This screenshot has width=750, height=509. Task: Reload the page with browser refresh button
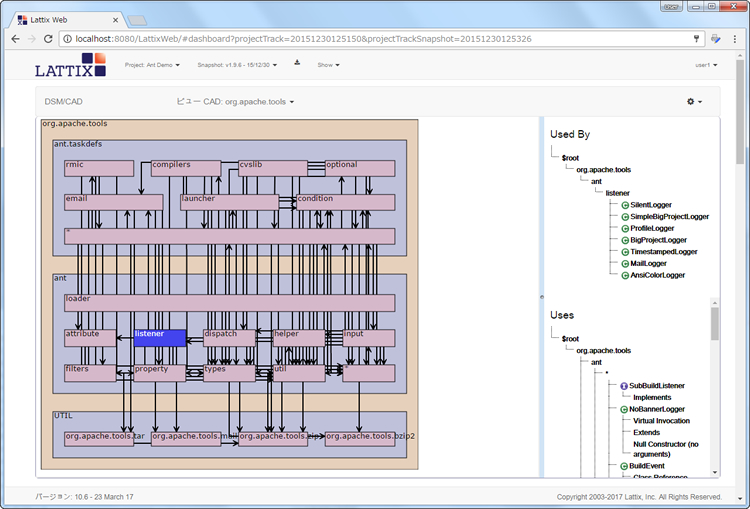(x=48, y=39)
